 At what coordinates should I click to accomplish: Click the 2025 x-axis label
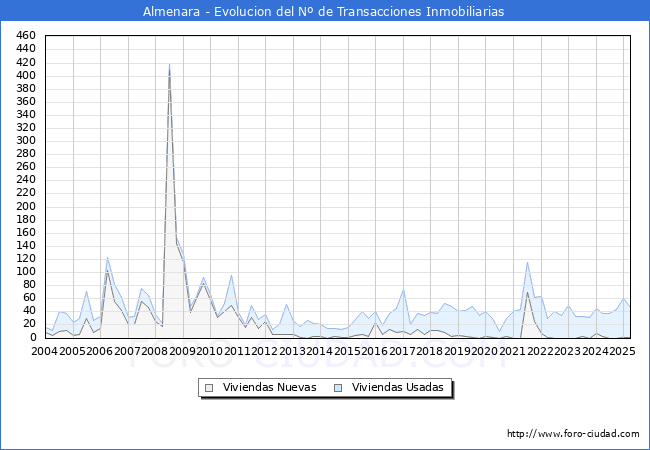coord(623,351)
